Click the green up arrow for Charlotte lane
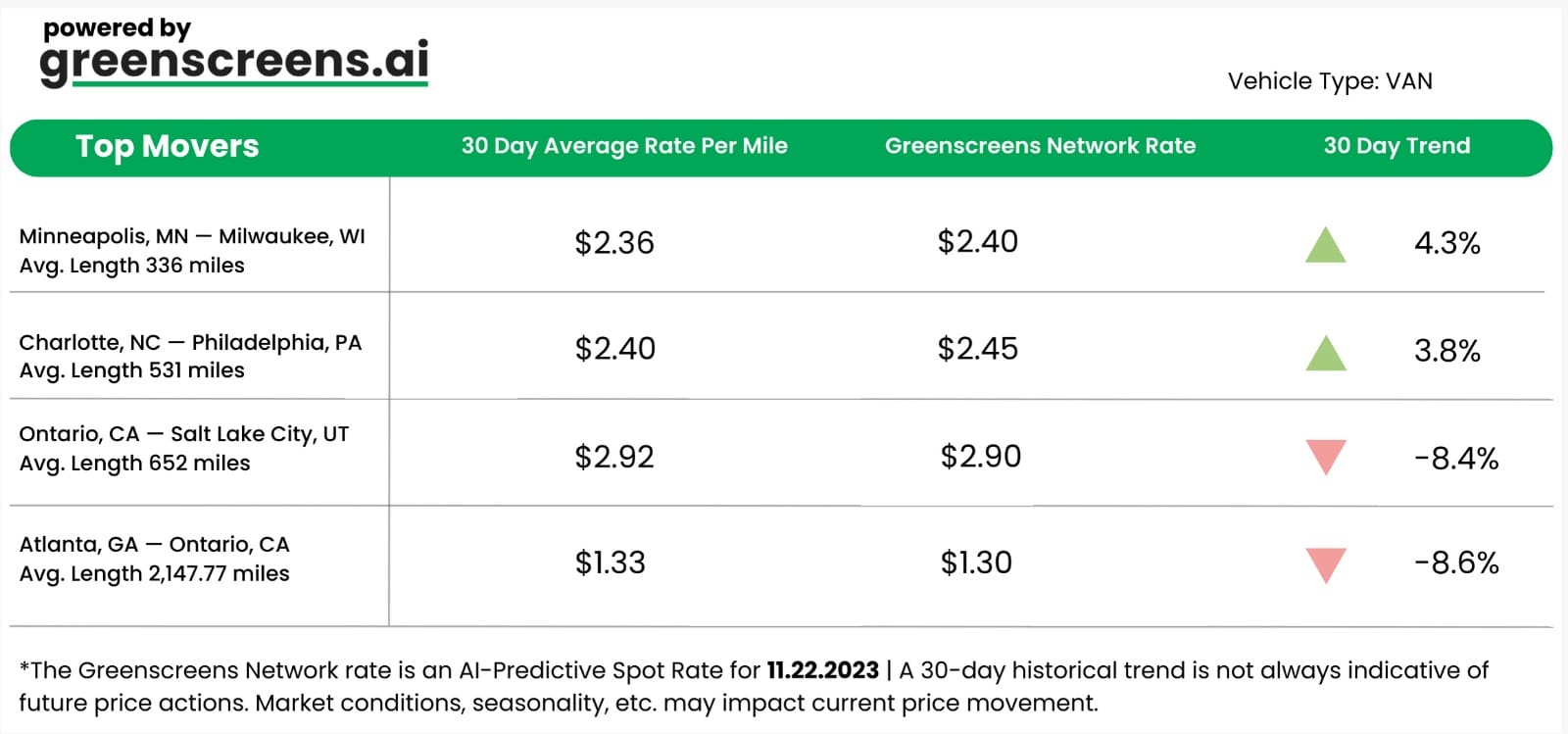This screenshot has width=1568, height=734. click(x=1325, y=354)
